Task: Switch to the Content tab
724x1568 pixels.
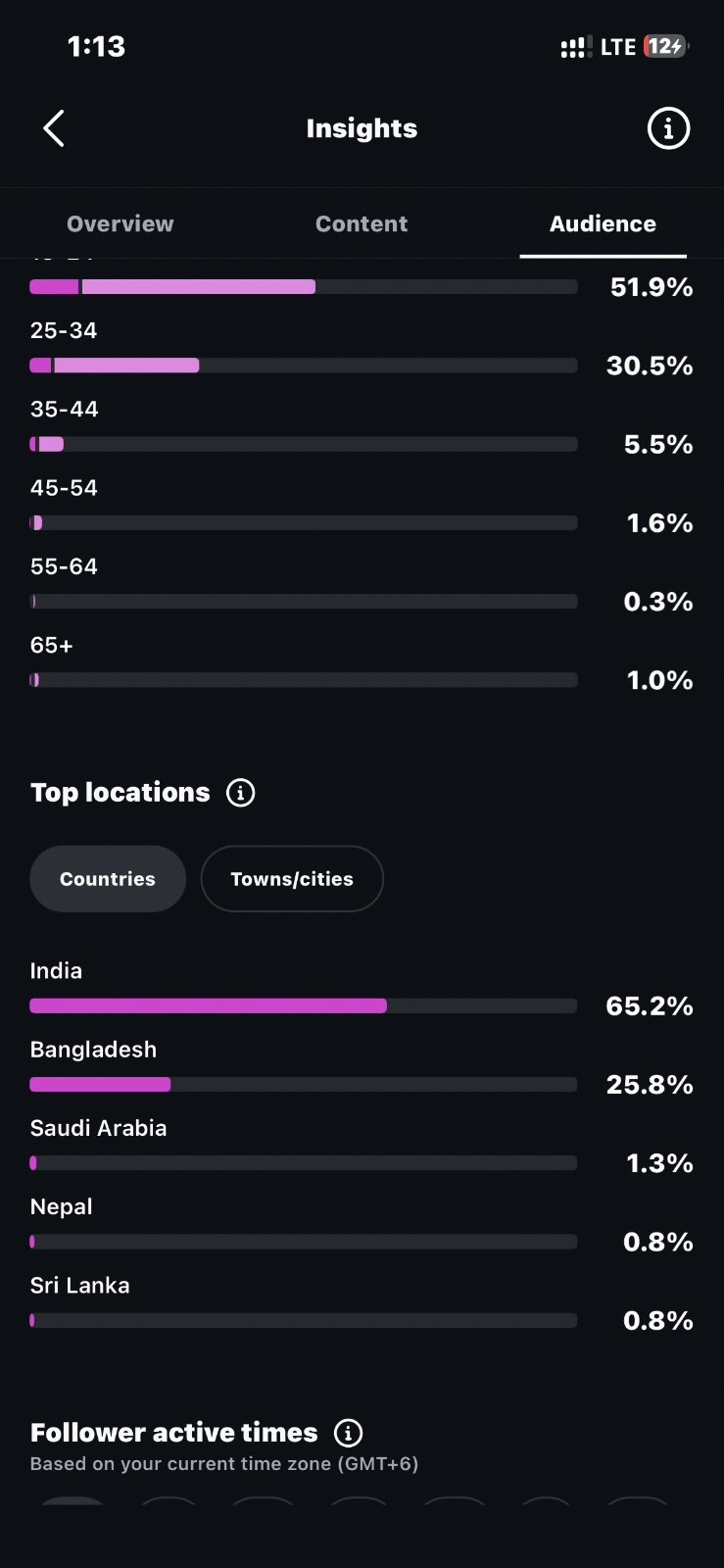Action: pos(362,223)
